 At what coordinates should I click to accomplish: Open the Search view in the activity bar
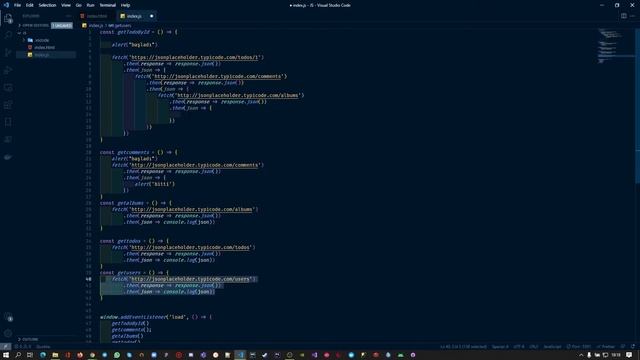click(x=8, y=35)
